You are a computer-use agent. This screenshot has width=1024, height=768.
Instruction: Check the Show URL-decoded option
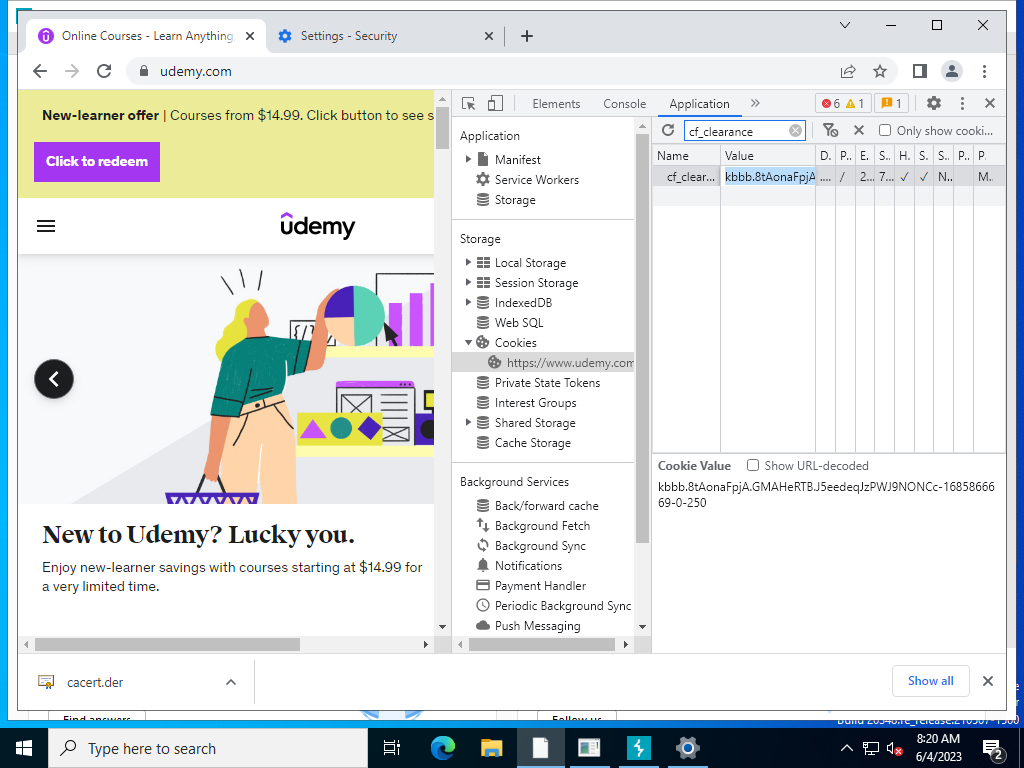753,466
